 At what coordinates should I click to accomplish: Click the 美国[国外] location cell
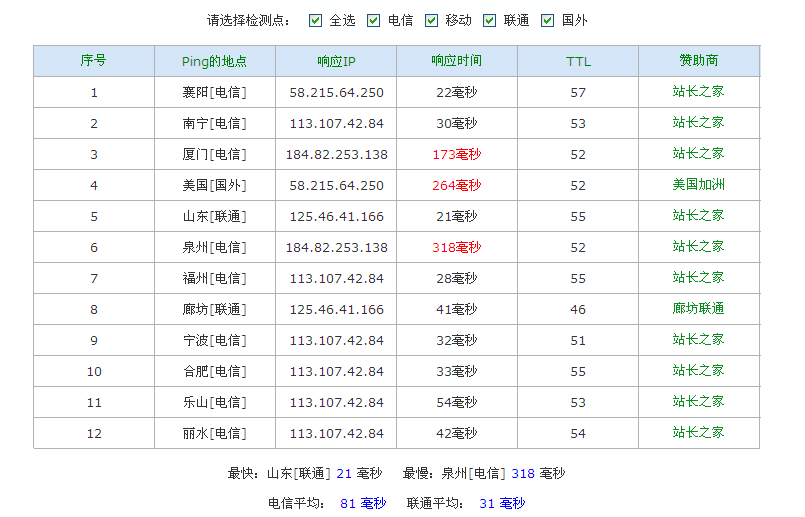click(x=214, y=185)
